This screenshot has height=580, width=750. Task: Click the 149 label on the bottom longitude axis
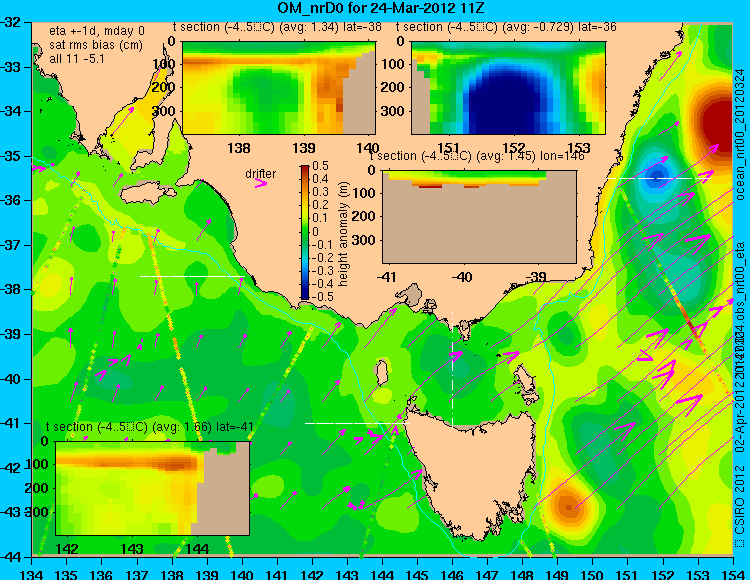pos(558,574)
